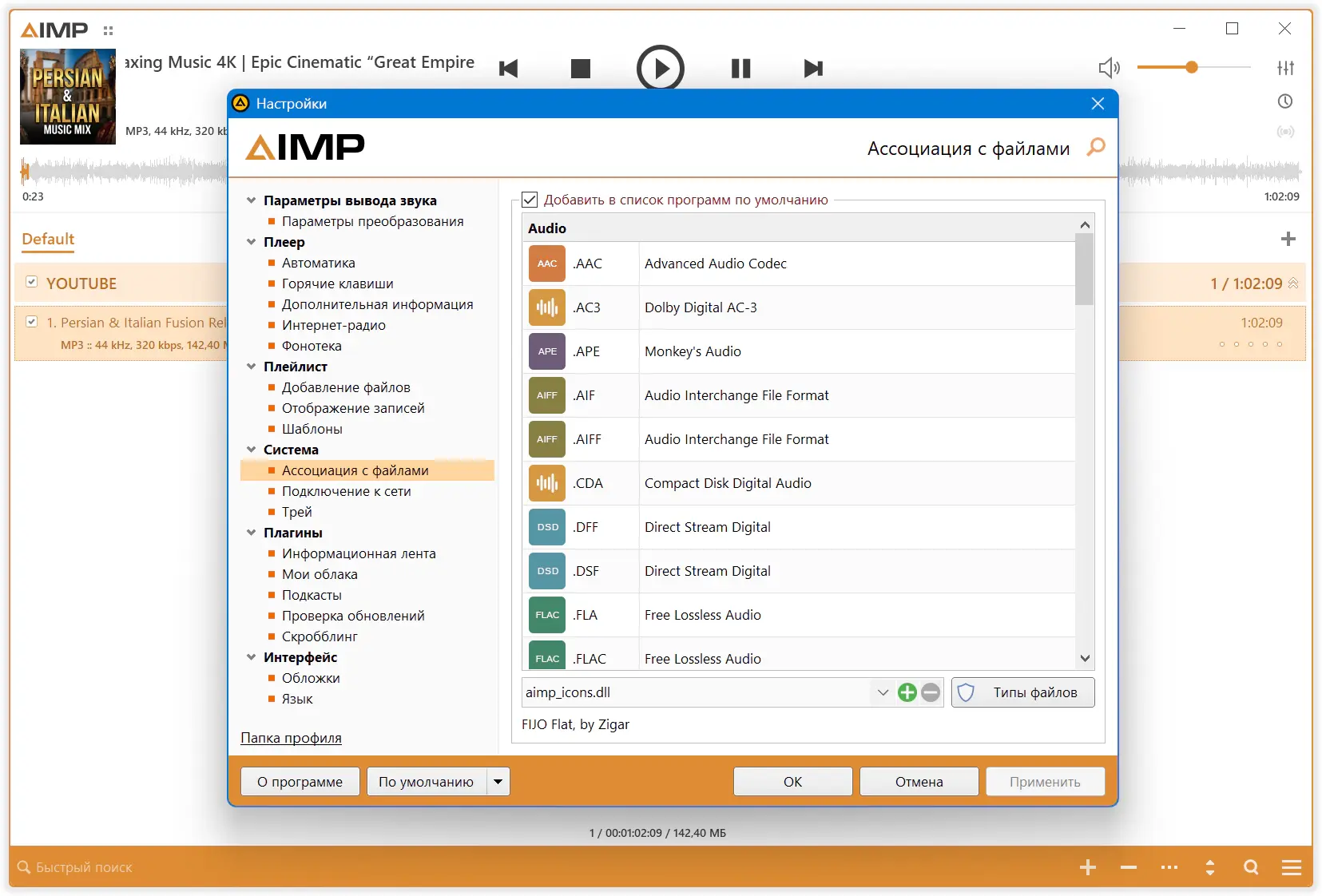Toggle the YOUTUBE group checkbox
1322x896 pixels.
coord(32,282)
